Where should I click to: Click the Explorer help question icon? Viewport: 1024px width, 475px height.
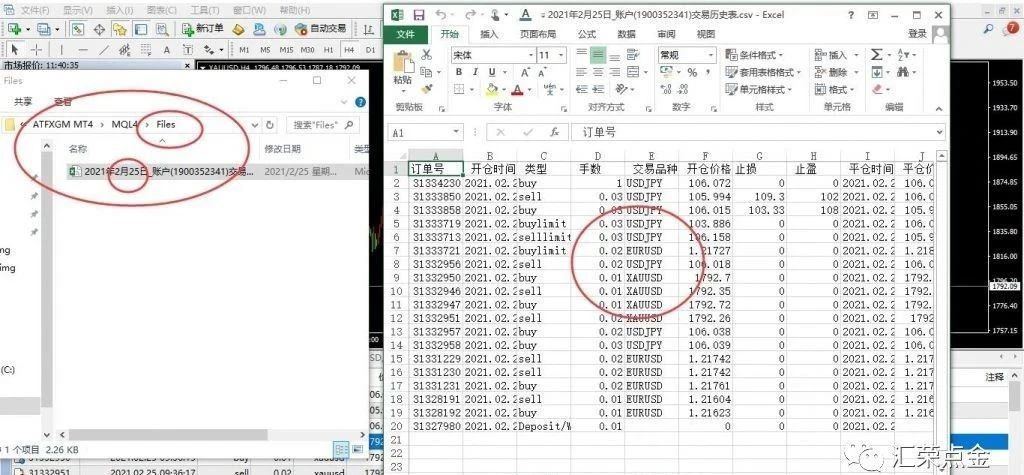pyautogui.click(x=360, y=102)
